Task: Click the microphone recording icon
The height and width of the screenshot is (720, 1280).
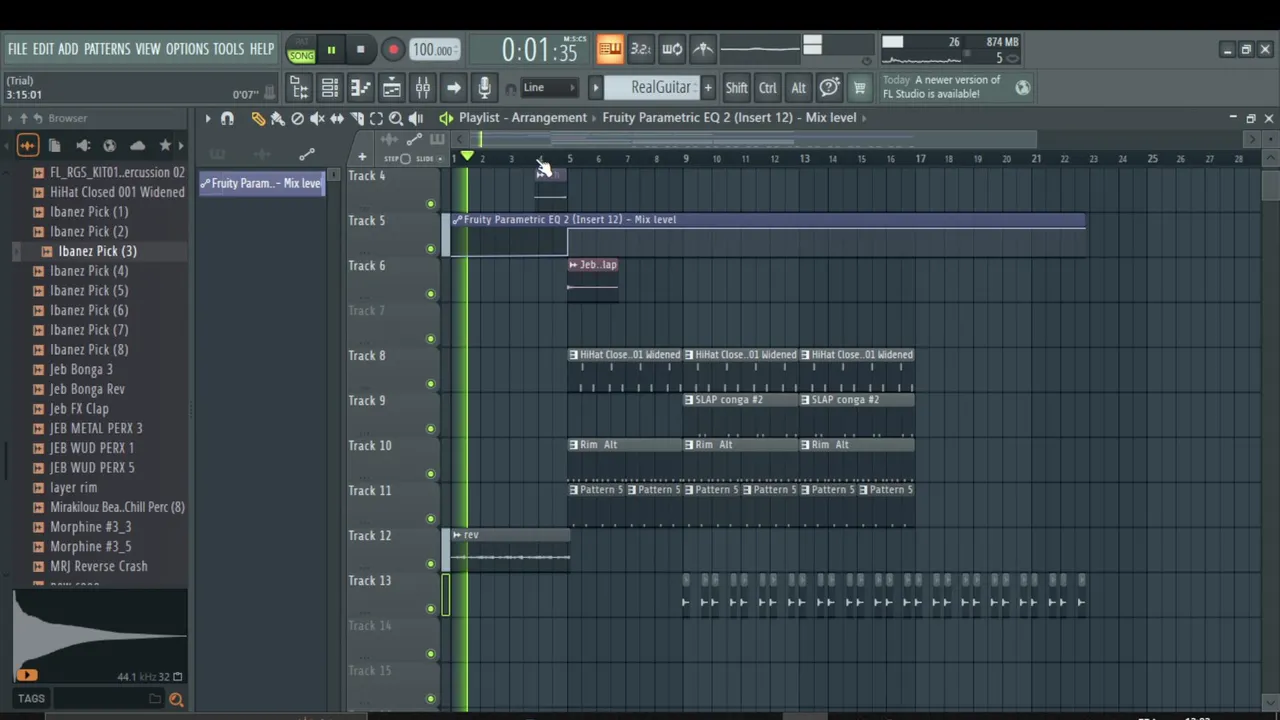Action: point(485,88)
